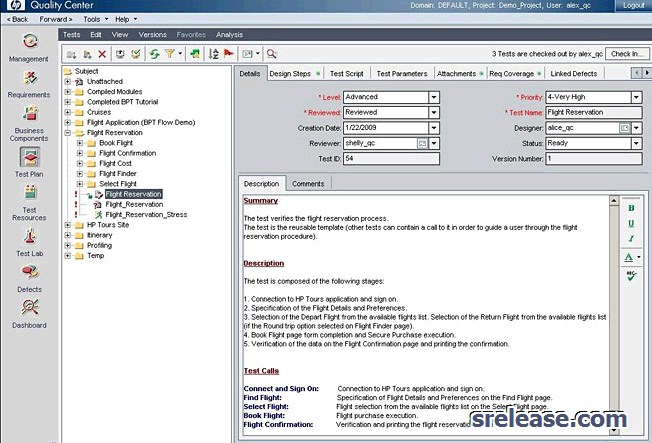Click the New Test toolbar icon
652x443 pixels.
pos(87,54)
